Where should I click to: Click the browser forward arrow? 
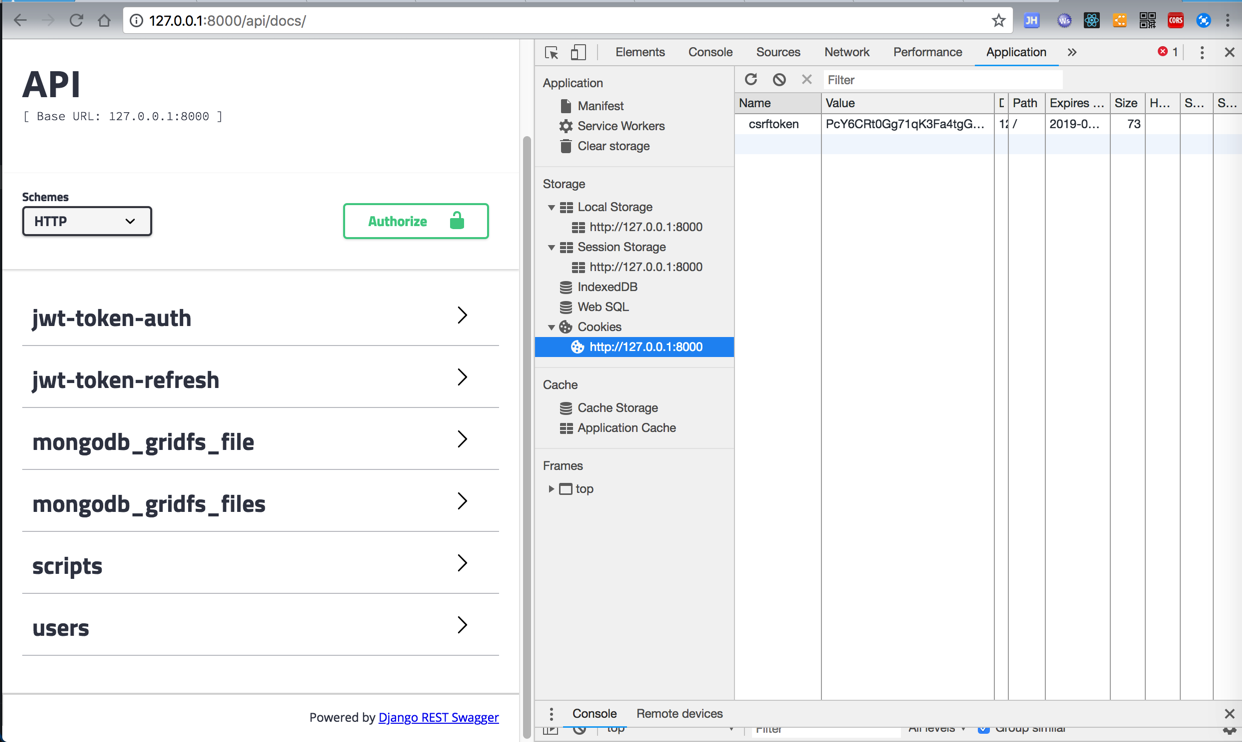[x=48, y=20]
